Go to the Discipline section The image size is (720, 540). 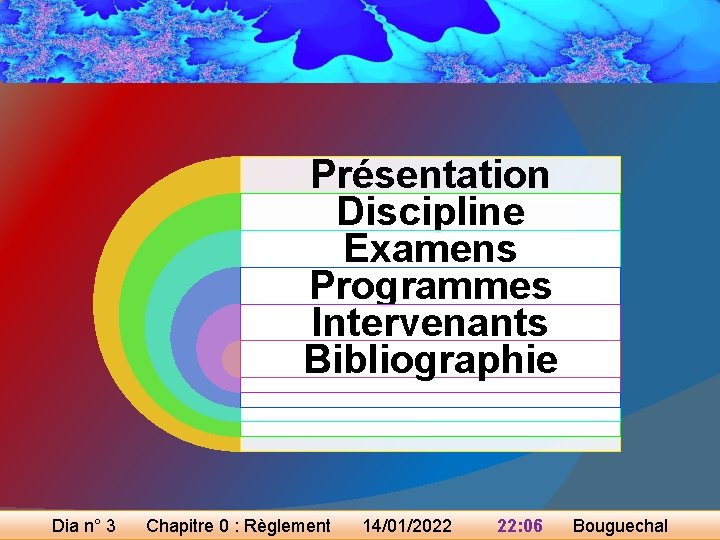[x=430, y=212]
